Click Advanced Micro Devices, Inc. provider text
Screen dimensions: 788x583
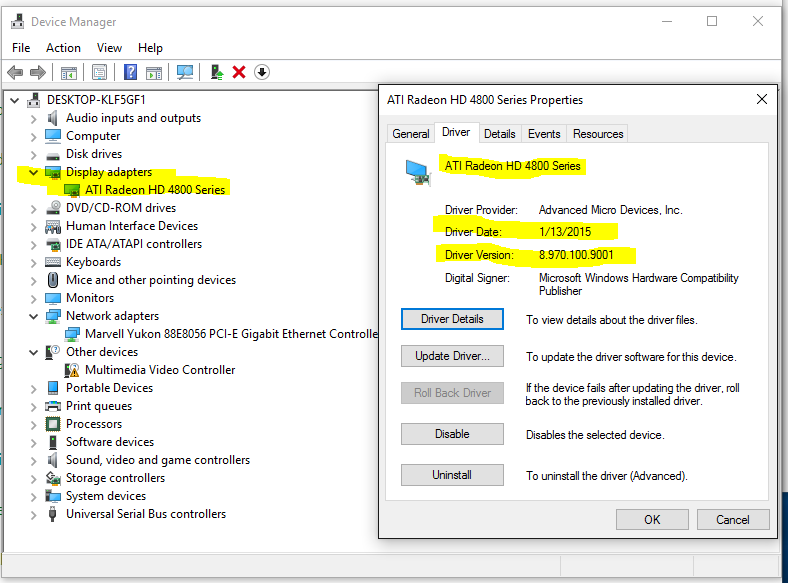(x=611, y=210)
